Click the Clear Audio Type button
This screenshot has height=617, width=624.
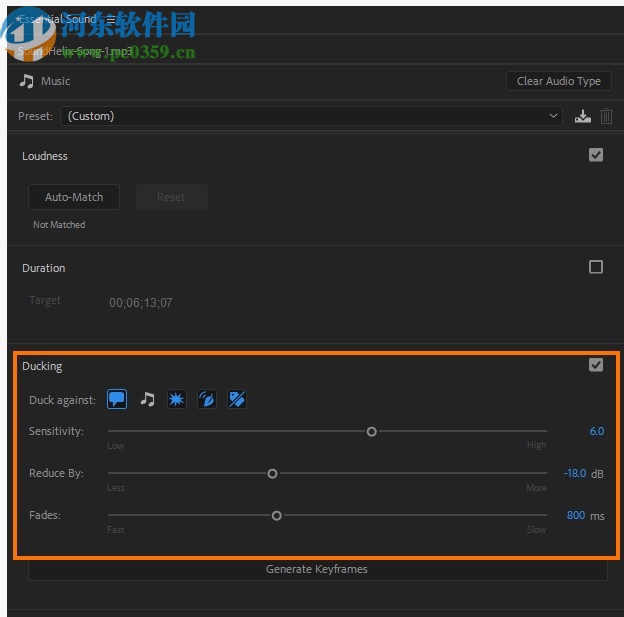[559, 81]
